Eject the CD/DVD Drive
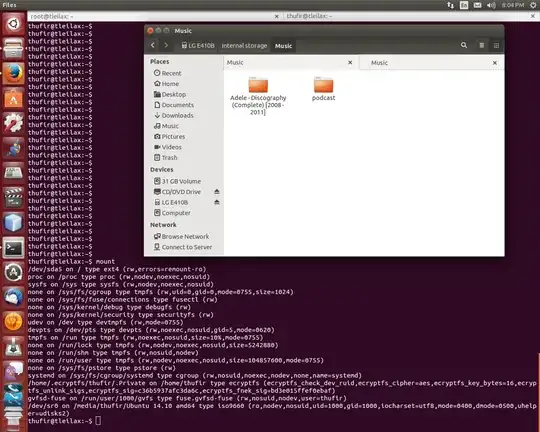540x432 pixels. (x=217, y=192)
